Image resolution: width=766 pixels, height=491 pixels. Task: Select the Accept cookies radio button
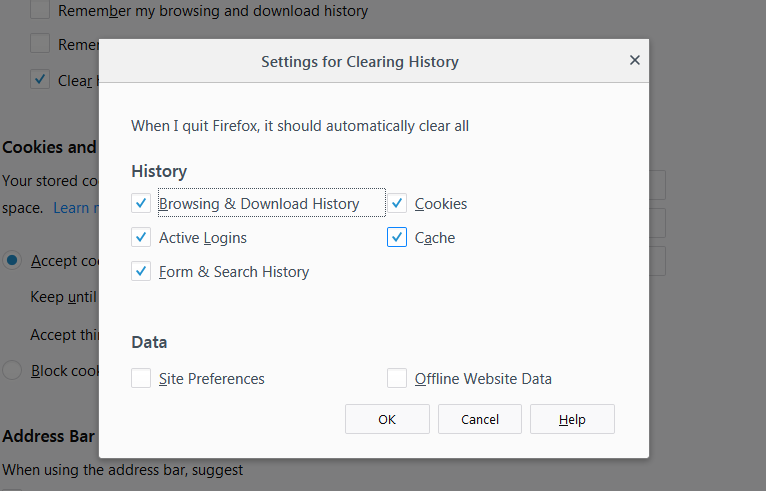tap(12, 260)
